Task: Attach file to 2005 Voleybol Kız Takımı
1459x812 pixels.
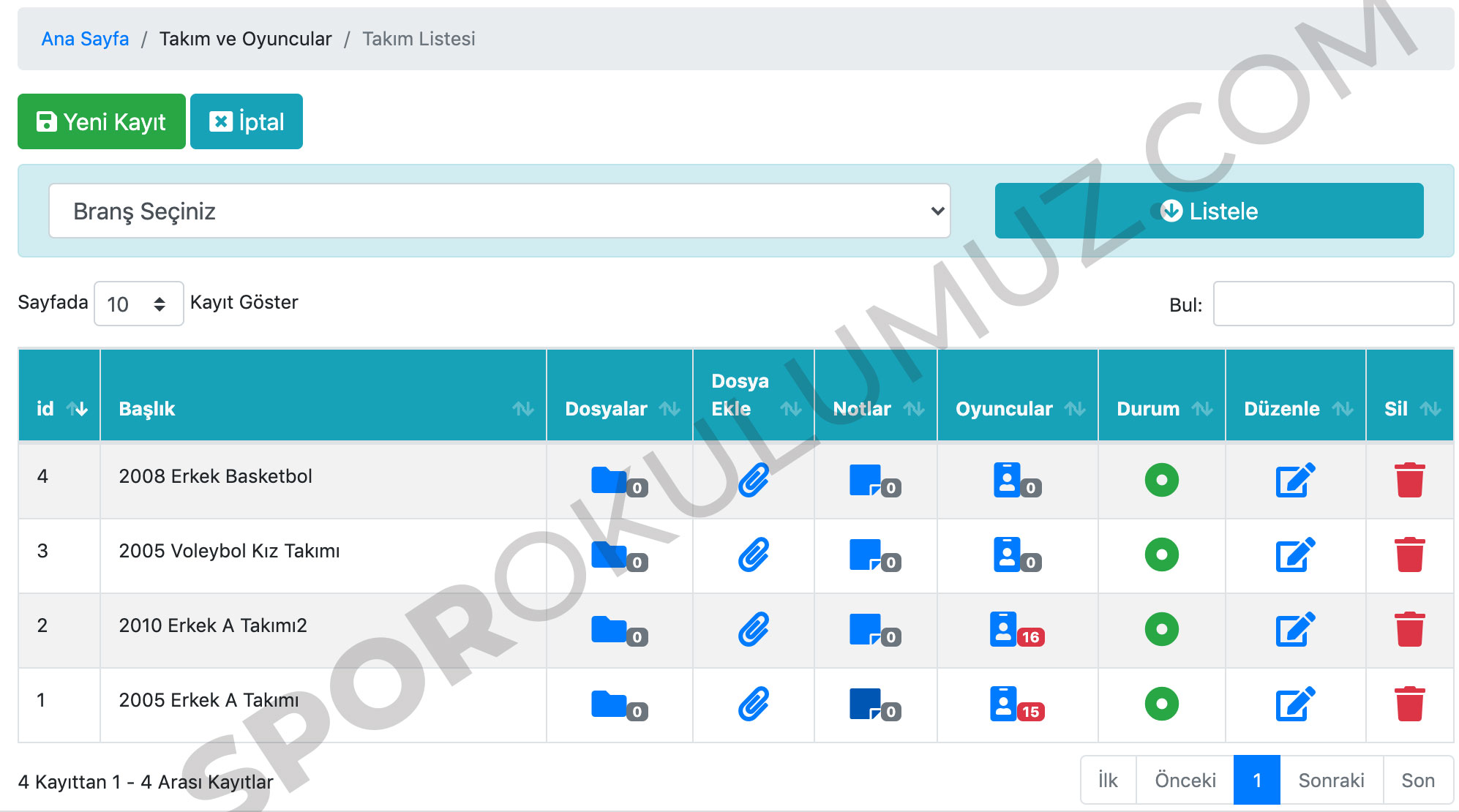Action: [753, 555]
